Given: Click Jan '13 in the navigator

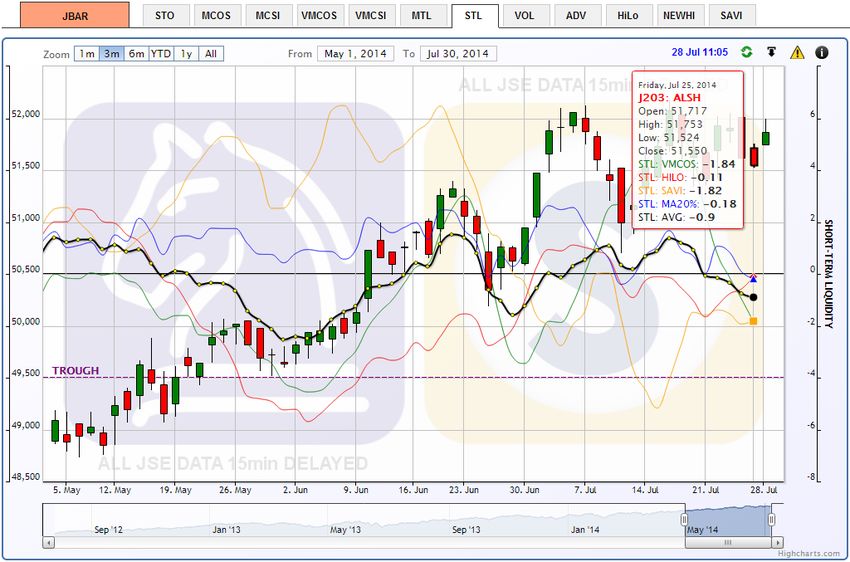Looking at the screenshot, I should pos(226,529).
